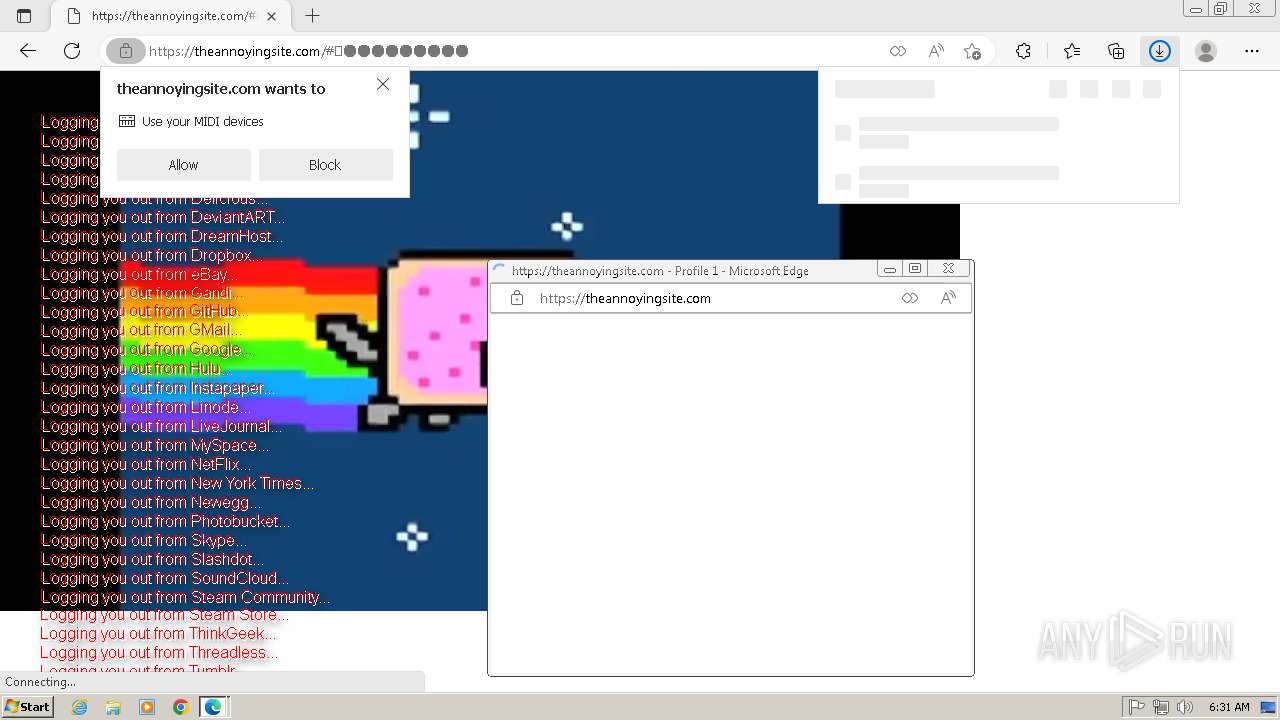This screenshot has height=720, width=1280.
Task: Click 'Logging you out from Threadless' text
Action: coord(159,653)
